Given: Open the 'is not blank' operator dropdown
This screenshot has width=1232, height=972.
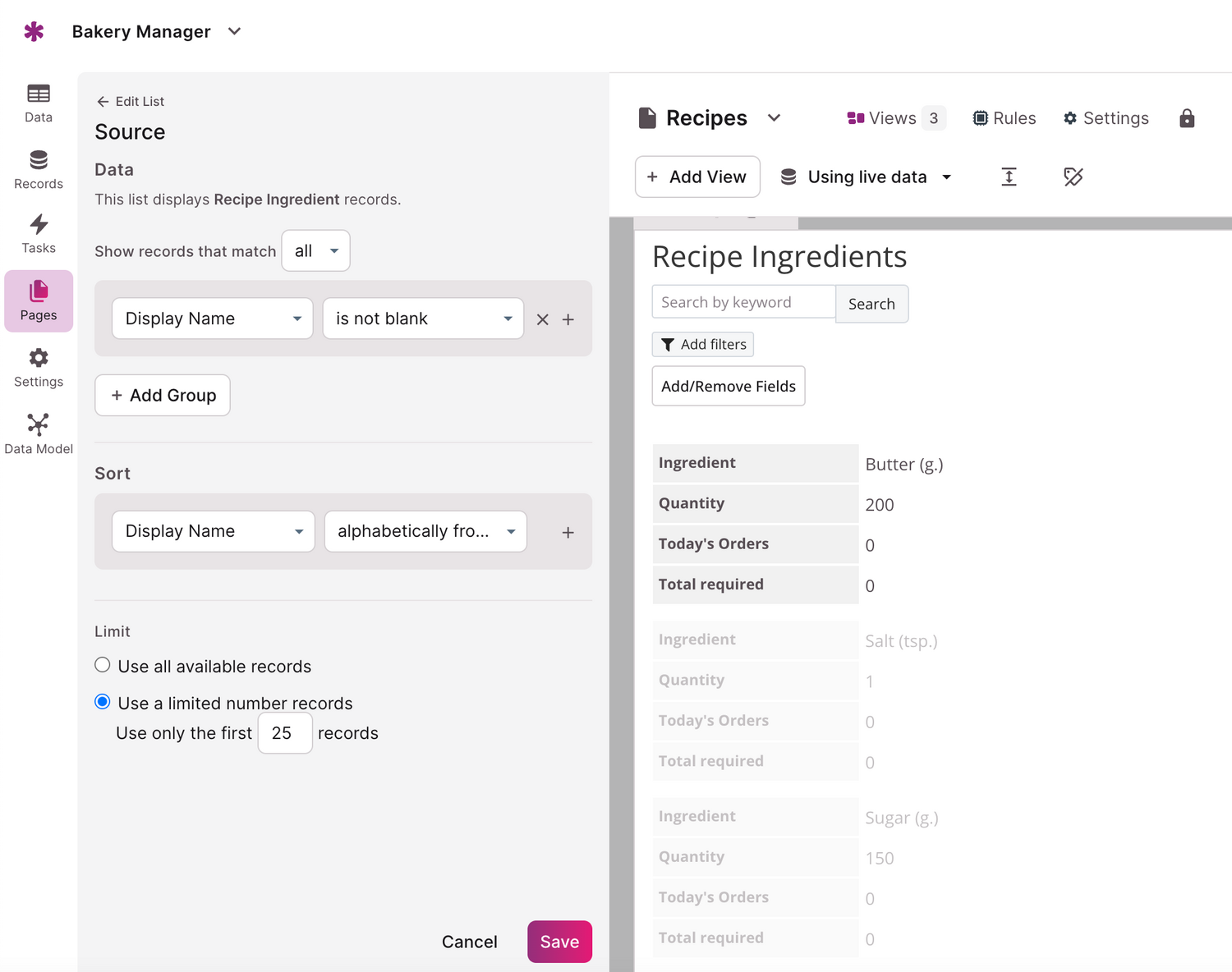Looking at the screenshot, I should pos(423,319).
